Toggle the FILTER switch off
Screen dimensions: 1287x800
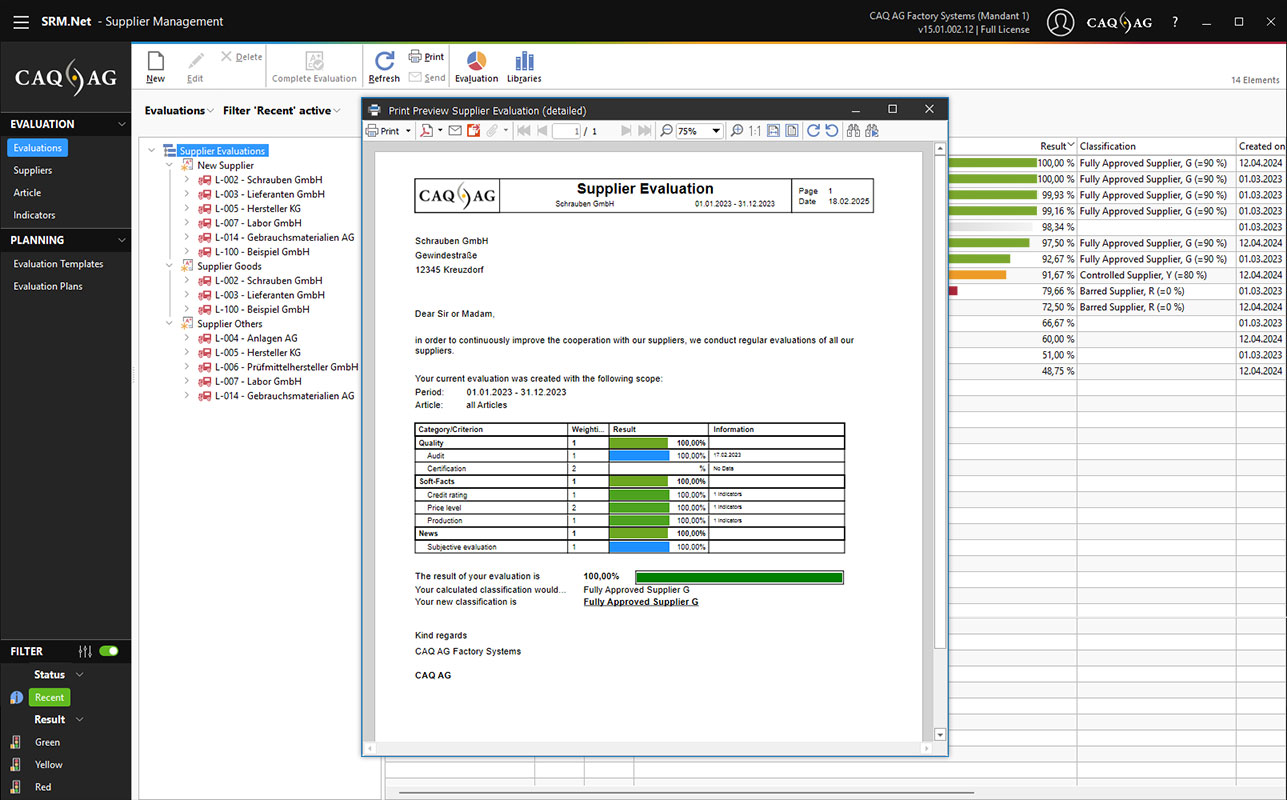coord(109,651)
